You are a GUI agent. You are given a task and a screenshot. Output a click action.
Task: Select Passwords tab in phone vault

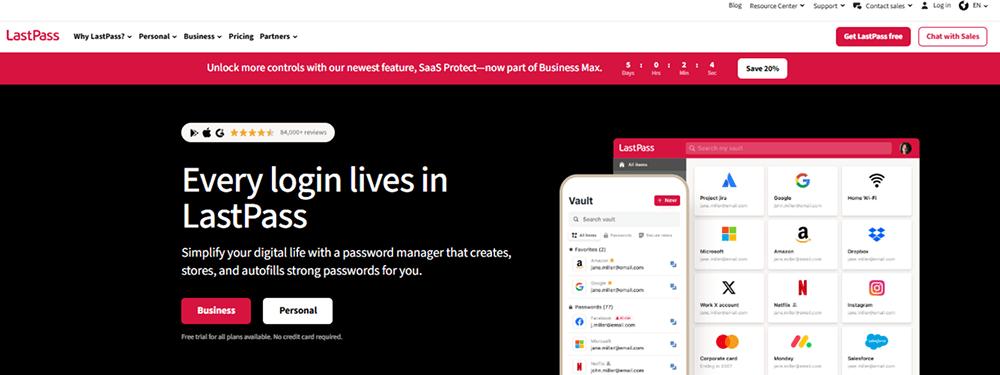617,235
